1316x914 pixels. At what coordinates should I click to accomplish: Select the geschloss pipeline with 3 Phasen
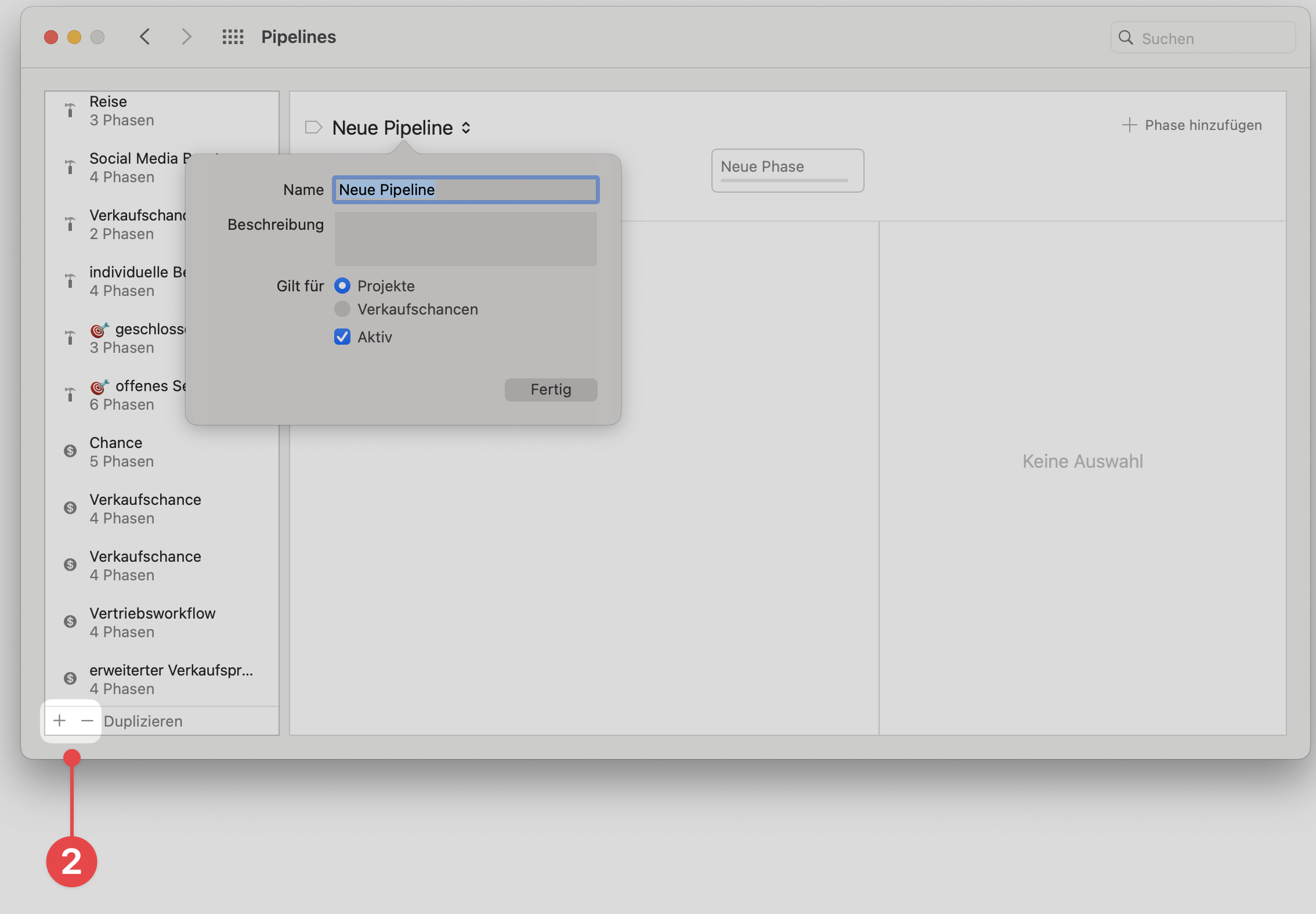pyautogui.click(x=116, y=338)
